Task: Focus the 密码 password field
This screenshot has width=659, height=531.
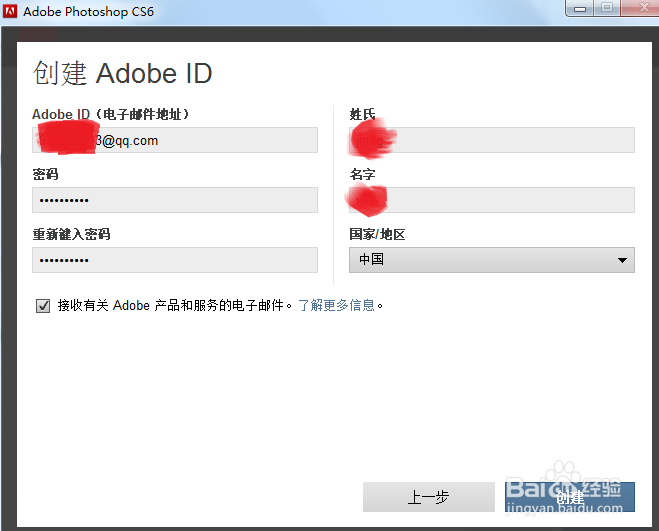Action: (x=175, y=200)
